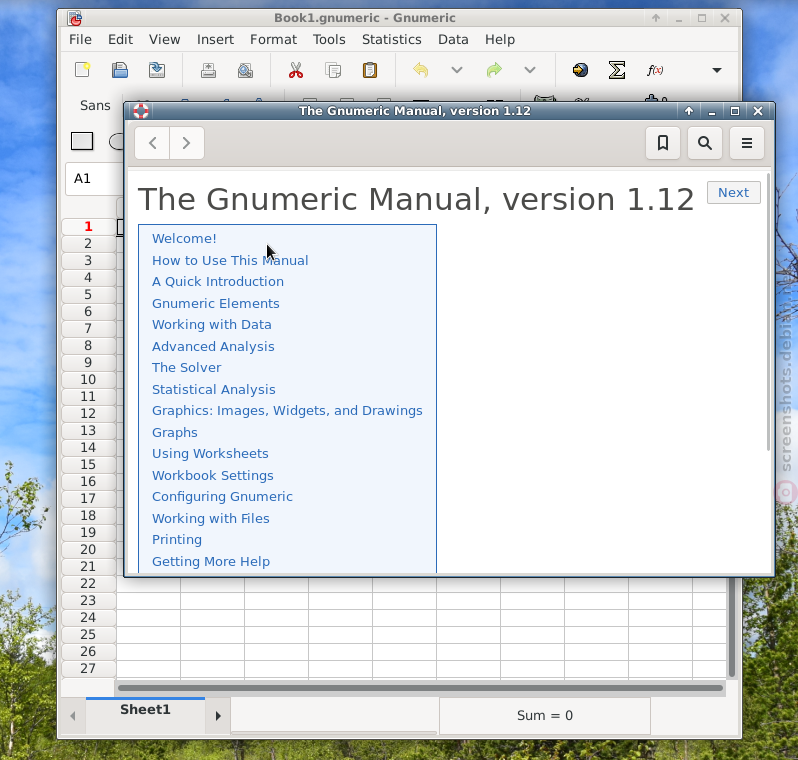The height and width of the screenshot is (760, 798).
Task: Open A Quick Introduction section
Action: 218,282
